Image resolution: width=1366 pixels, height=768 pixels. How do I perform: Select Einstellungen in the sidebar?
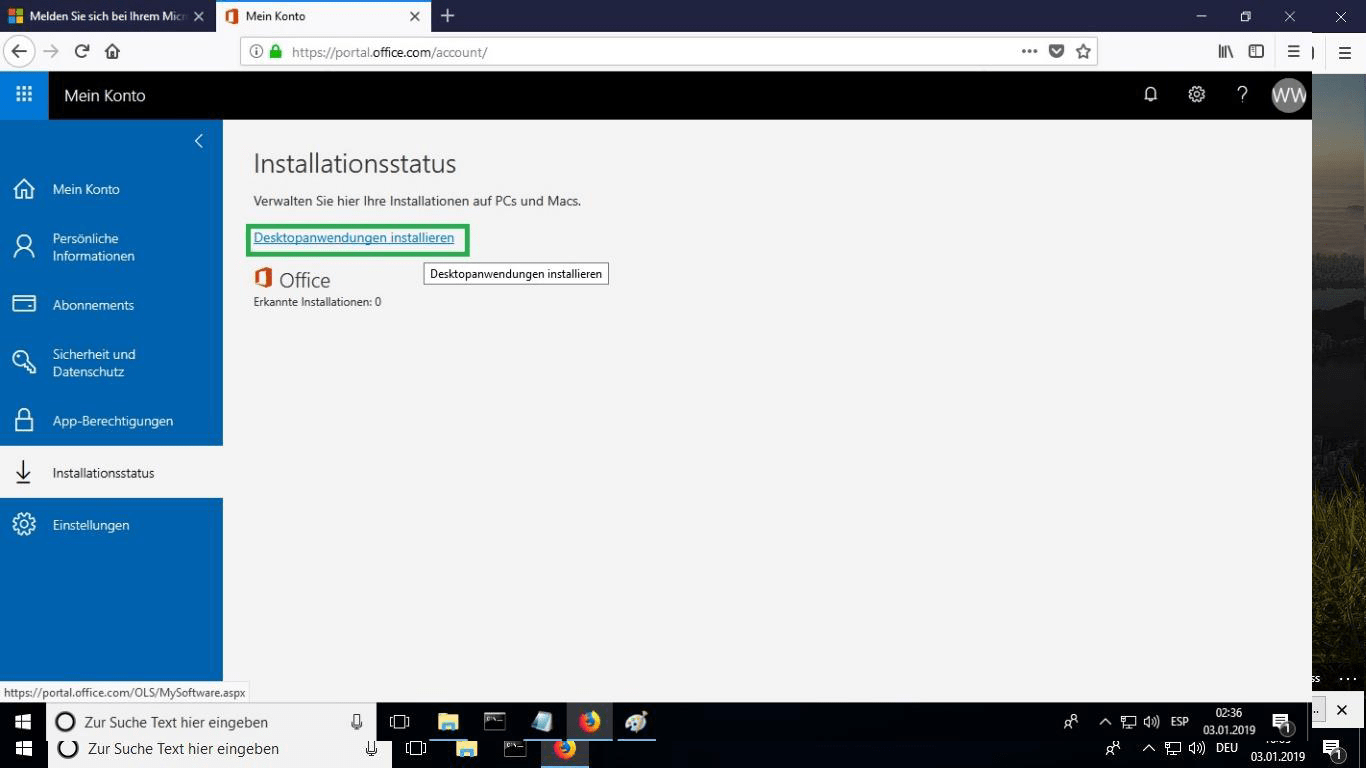tap(90, 525)
